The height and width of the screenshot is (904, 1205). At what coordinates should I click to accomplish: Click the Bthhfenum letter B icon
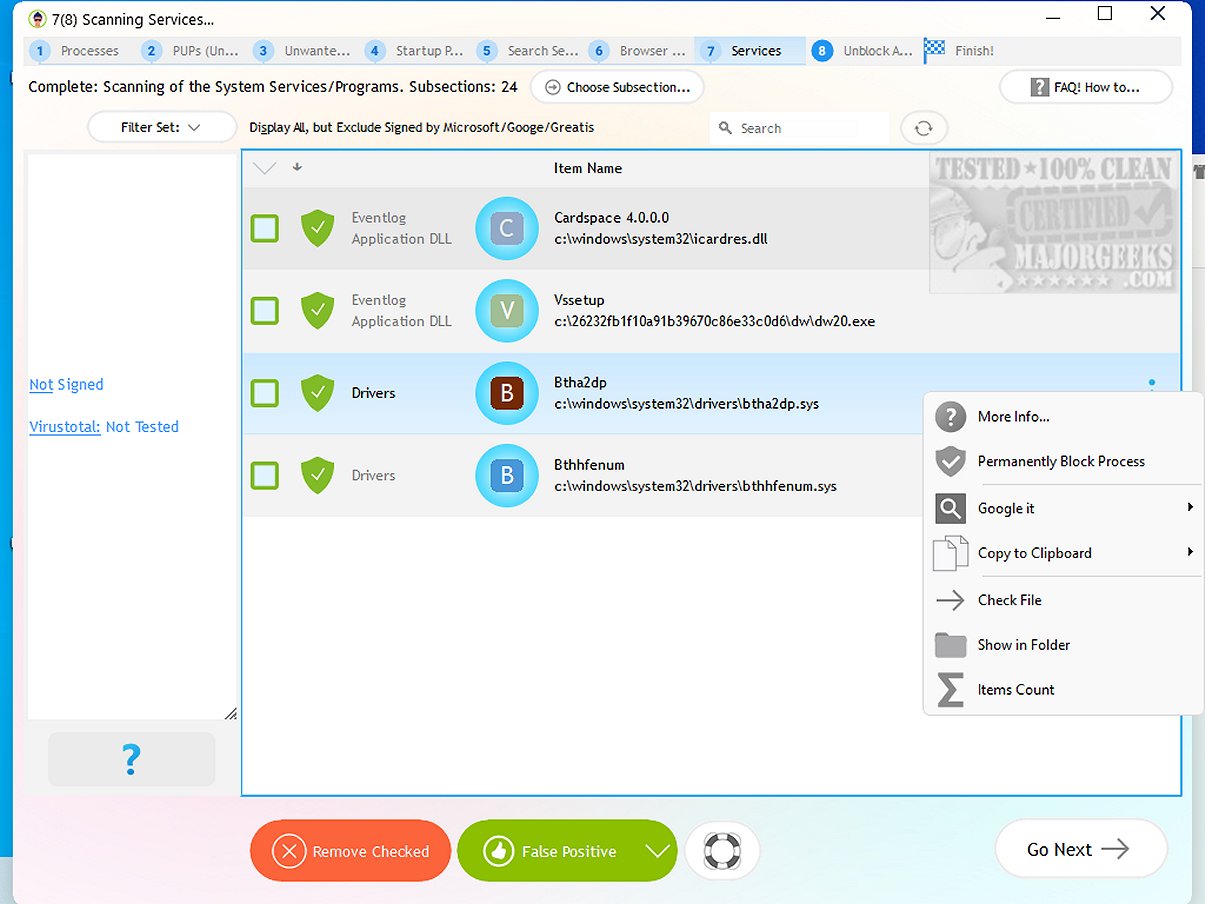(506, 476)
